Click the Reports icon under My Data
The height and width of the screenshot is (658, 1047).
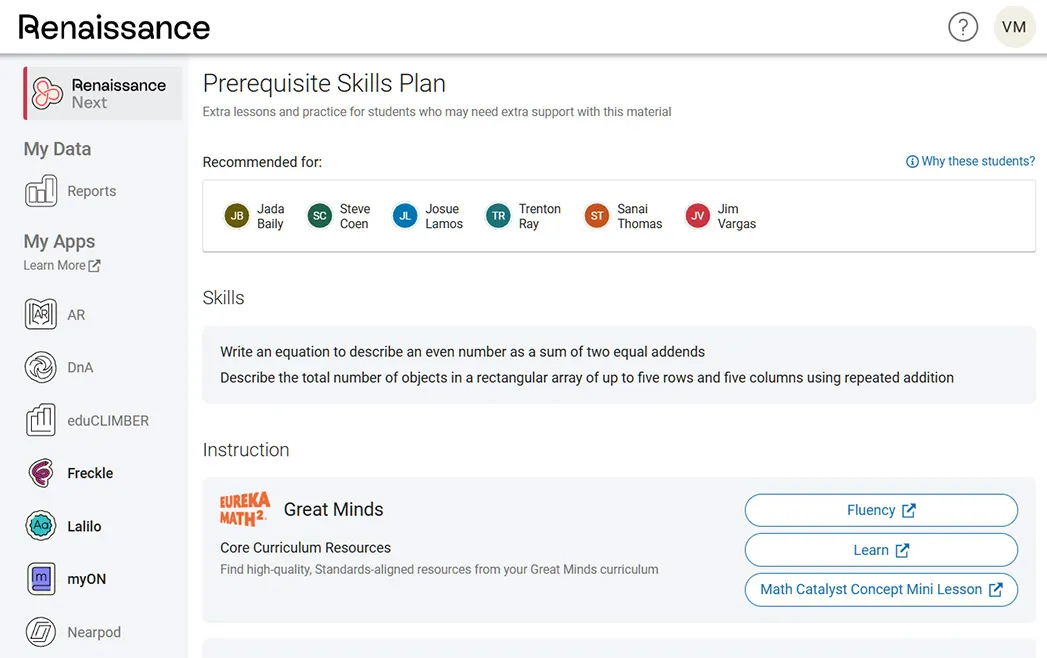point(40,190)
